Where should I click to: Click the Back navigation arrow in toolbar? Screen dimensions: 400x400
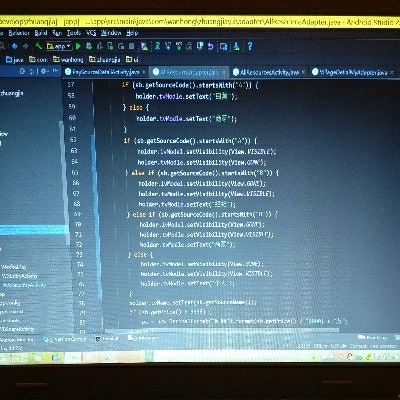[15, 46]
